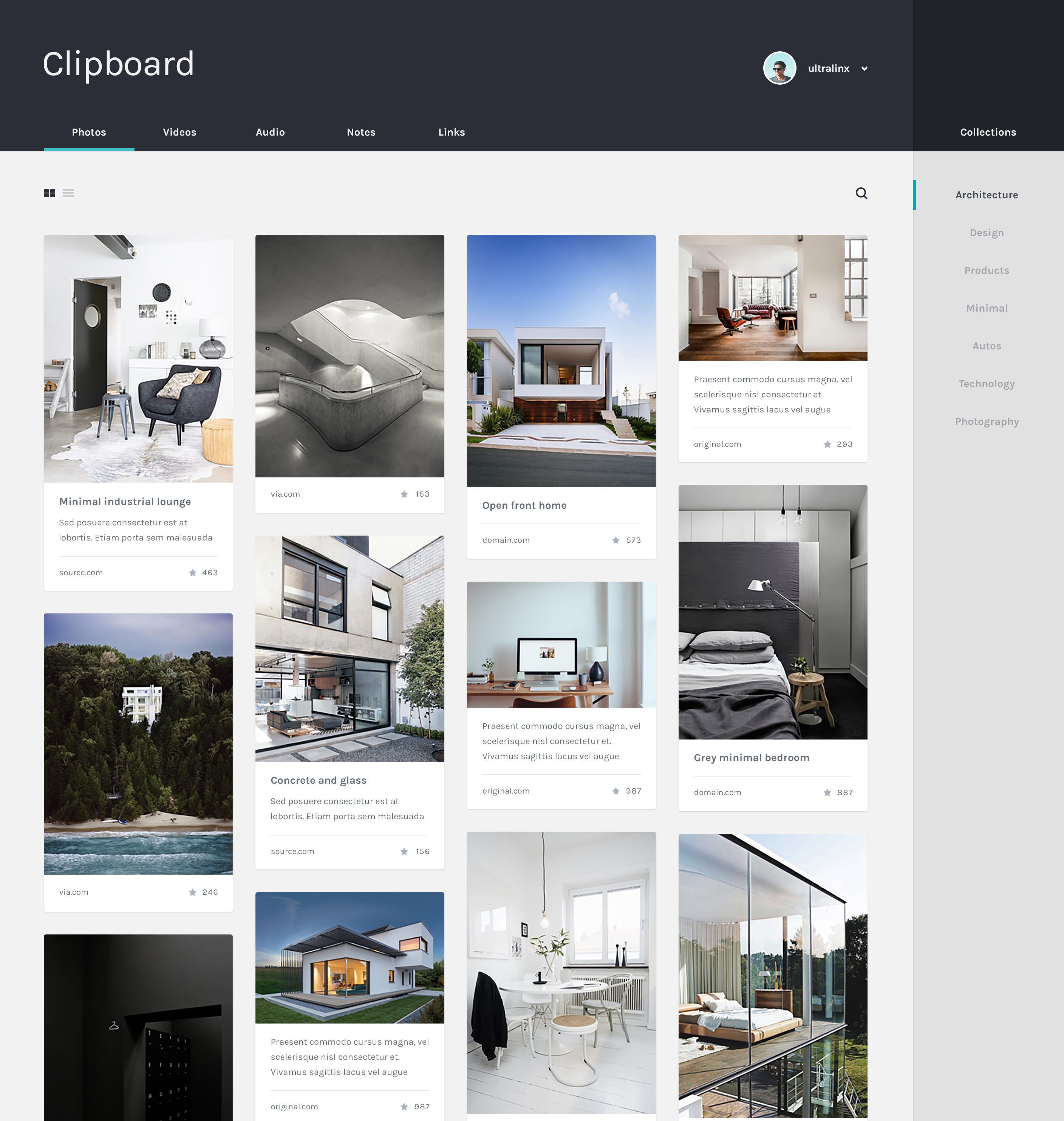Click the Notes menu item
This screenshot has width=1064, height=1121.
(360, 132)
